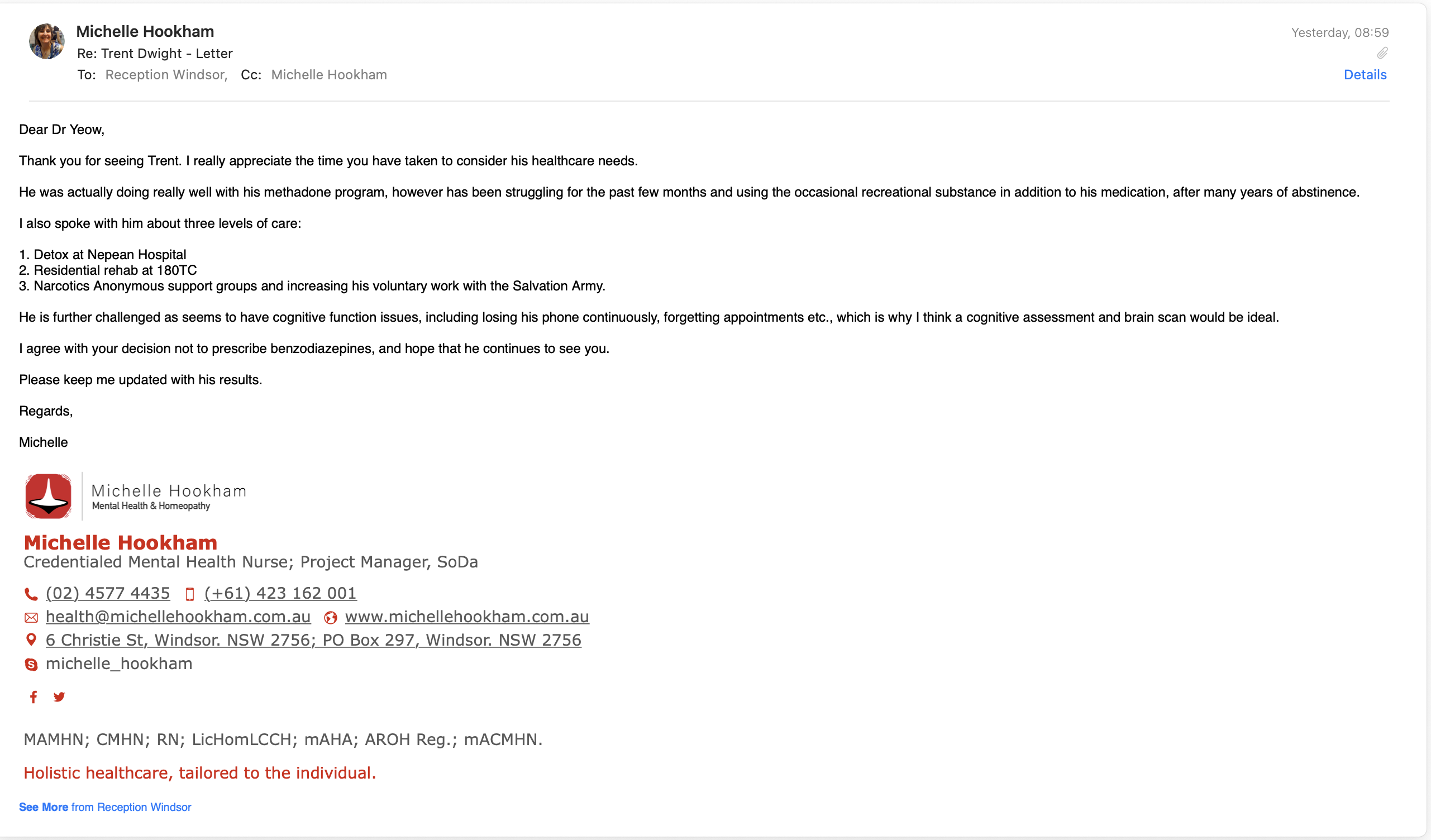Click the red Skype icon
This screenshot has width=1431, height=840.
point(31,664)
